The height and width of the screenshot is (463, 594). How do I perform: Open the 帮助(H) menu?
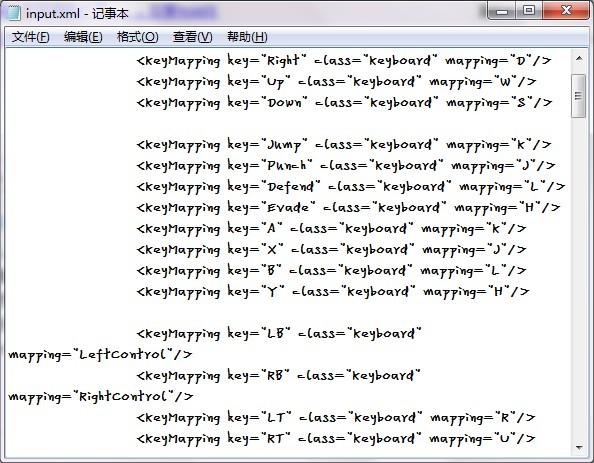coord(247,37)
